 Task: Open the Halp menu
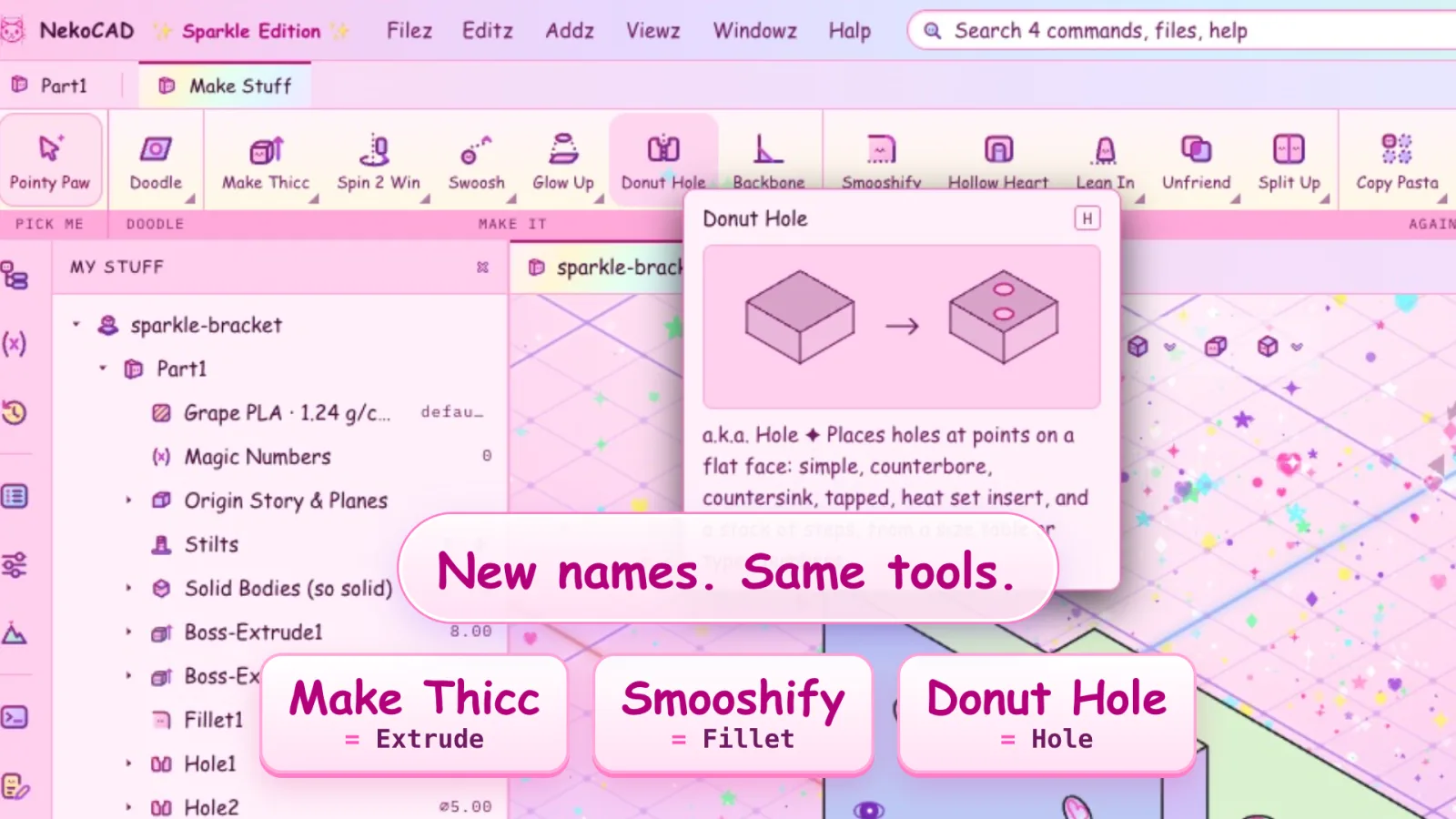tap(849, 31)
